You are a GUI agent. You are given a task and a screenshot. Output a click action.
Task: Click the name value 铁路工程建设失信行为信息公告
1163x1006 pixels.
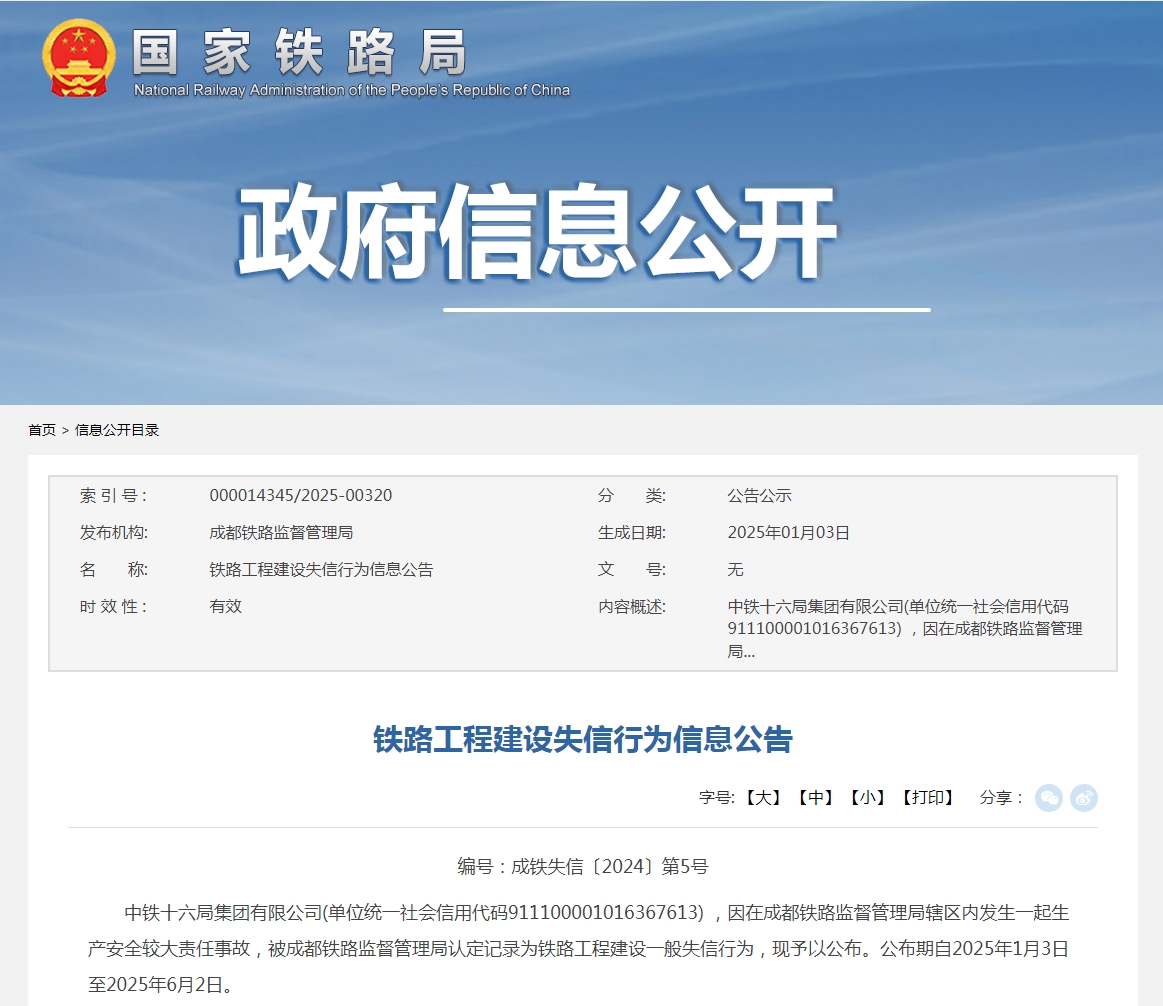click(321, 570)
